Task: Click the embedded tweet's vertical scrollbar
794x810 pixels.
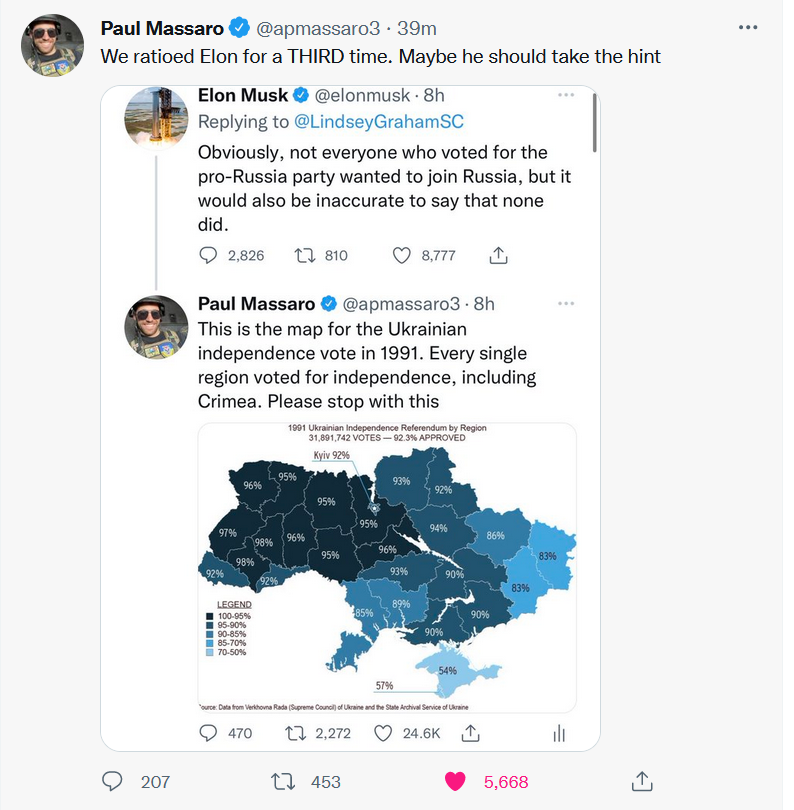Action: tap(595, 123)
